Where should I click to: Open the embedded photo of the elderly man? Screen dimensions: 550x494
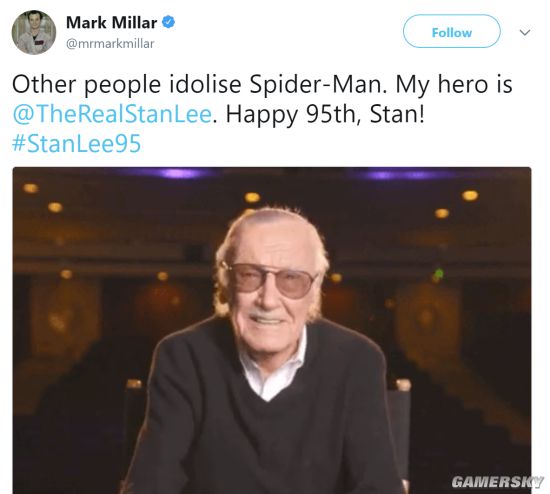tap(272, 331)
